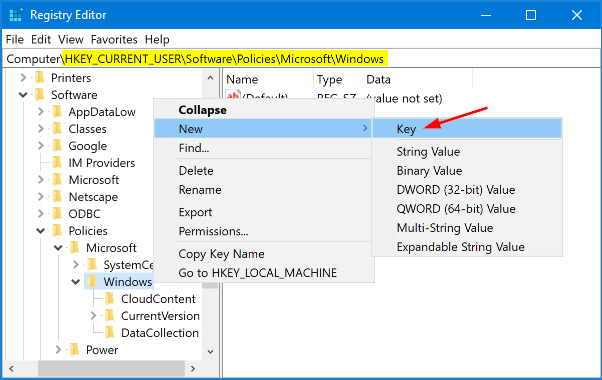The height and width of the screenshot is (380, 602).
Task: Click the (Default) string value icon
Action: (233, 95)
